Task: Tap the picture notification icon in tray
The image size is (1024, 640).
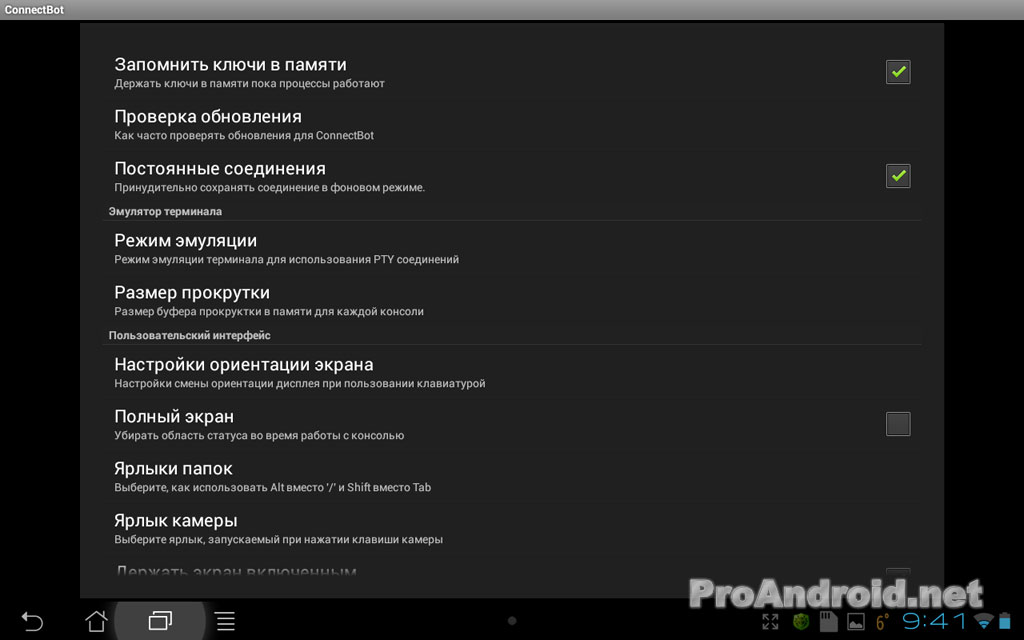Action: [856, 622]
